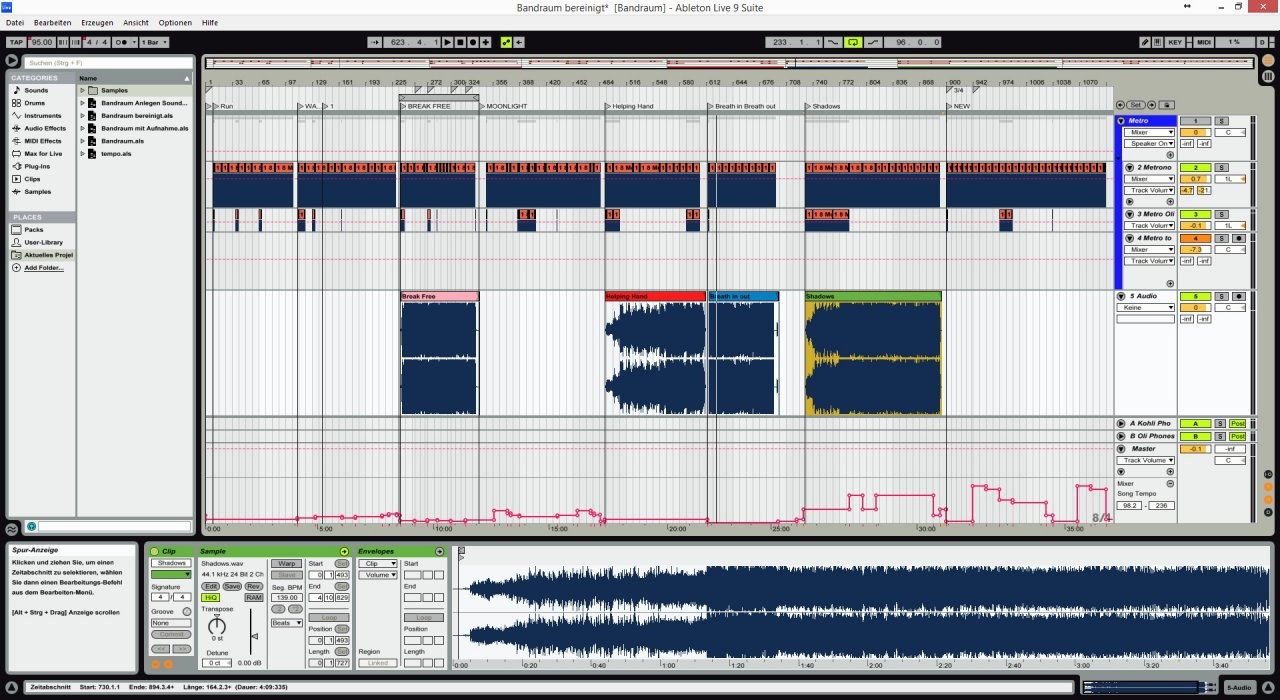Open the Hilfe menu
1280x700 pixels.
tap(210, 22)
